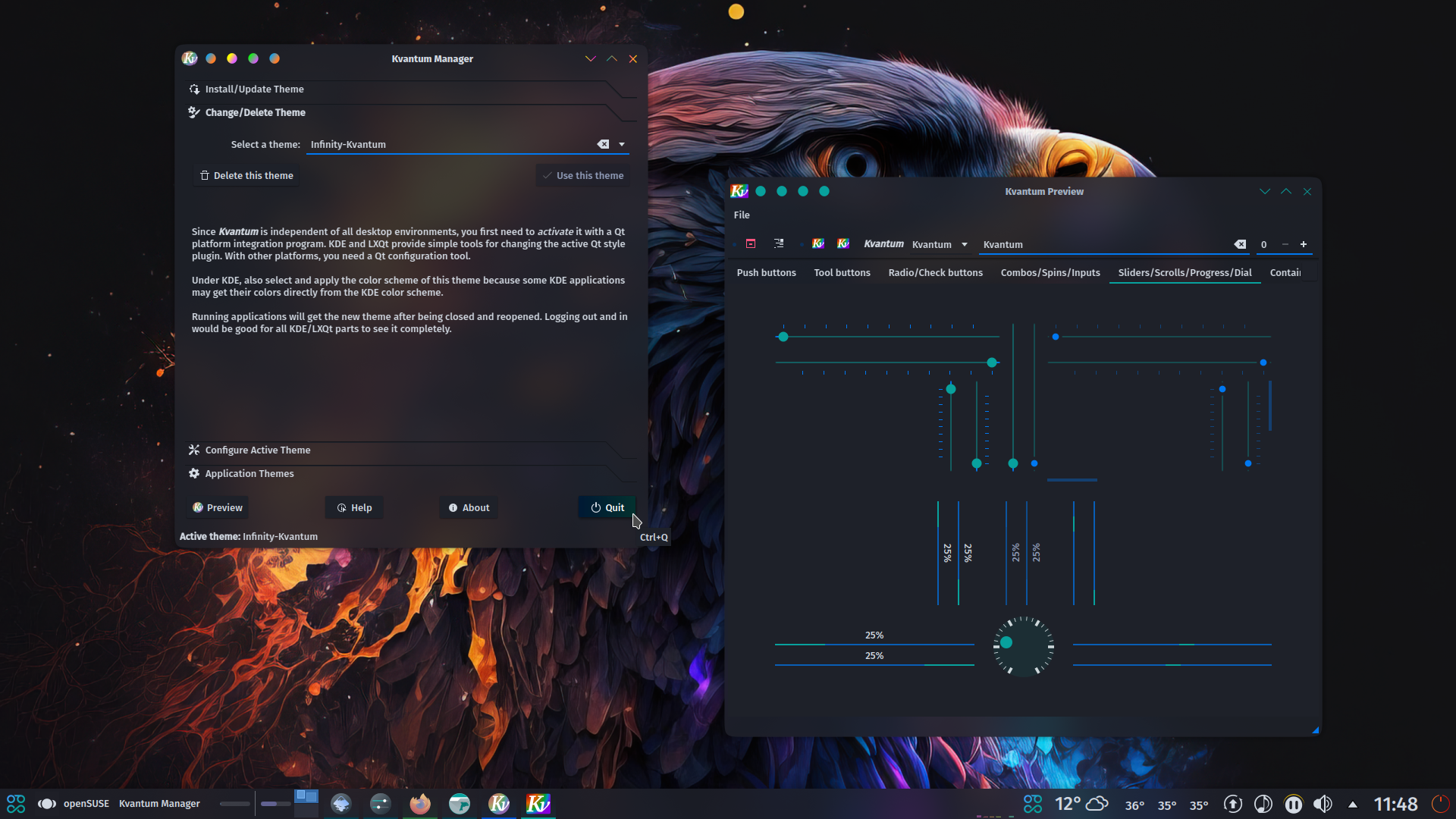Launch Firefox from the taskbar
Image resolution: width=1456 pixels, height=819 pixels.
[420, 804]
